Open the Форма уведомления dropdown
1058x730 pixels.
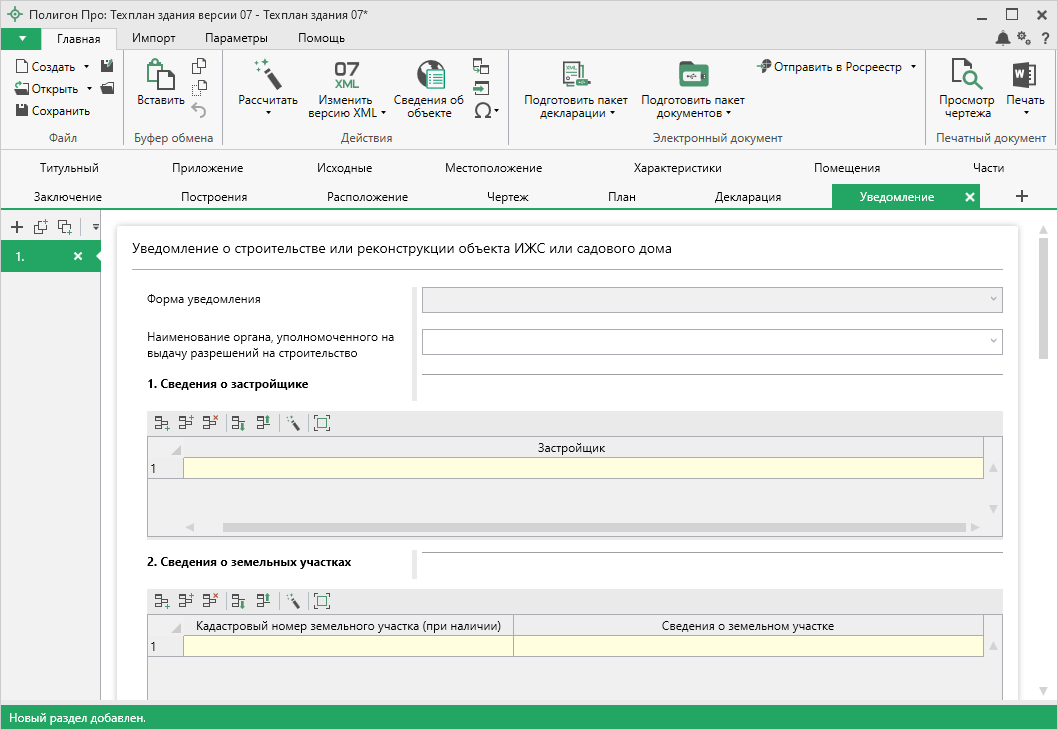click(x=992, y=299)
